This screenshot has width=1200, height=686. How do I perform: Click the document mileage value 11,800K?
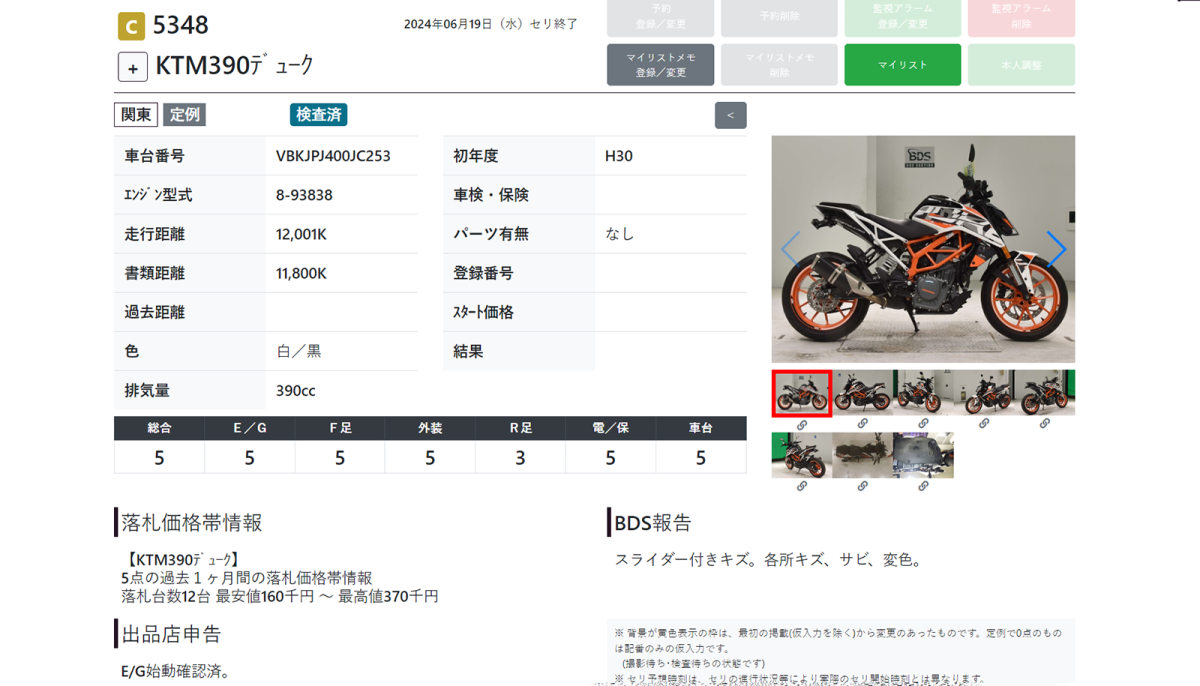click(301, 273)
